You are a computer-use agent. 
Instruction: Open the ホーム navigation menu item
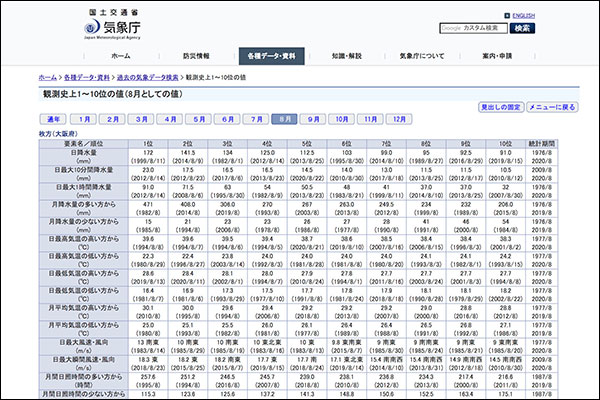tap(121, 57)
